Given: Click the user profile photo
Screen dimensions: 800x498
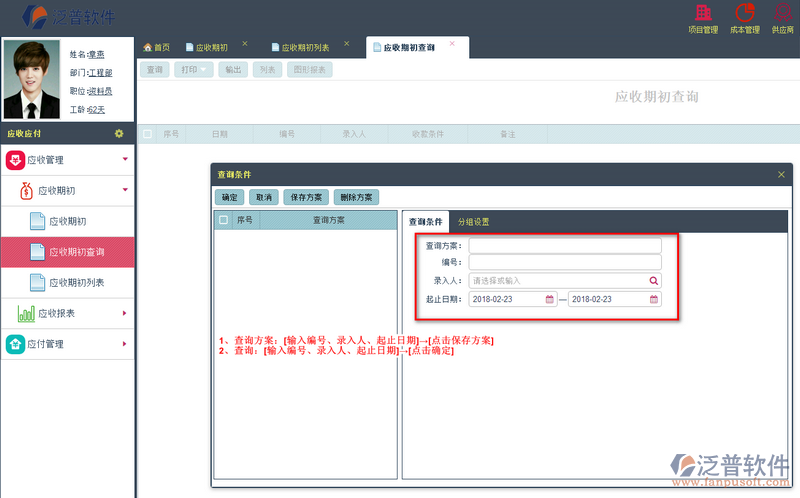Looking at the screenshot, I should pyautogui.click(x=31, y=79).
